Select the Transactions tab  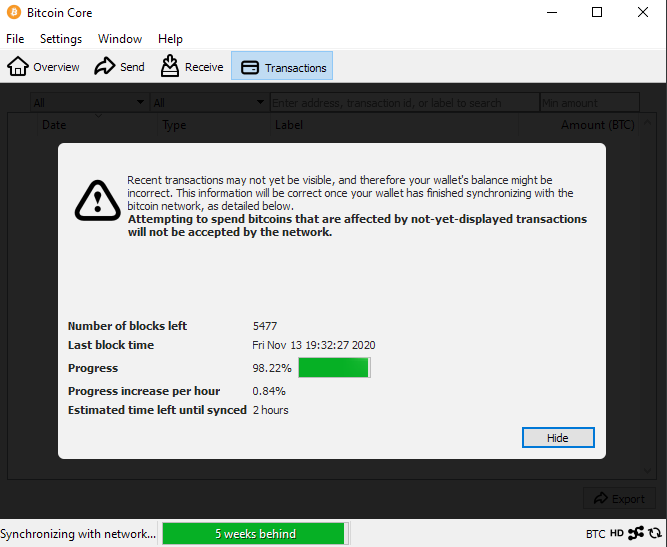tap(282, 66)
